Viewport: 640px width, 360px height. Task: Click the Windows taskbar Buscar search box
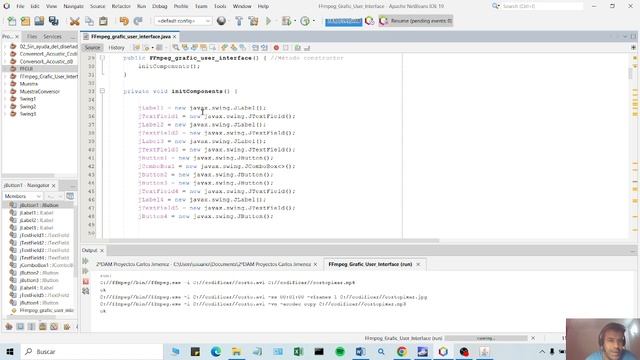pyautogui.click(x=92, y=351)
